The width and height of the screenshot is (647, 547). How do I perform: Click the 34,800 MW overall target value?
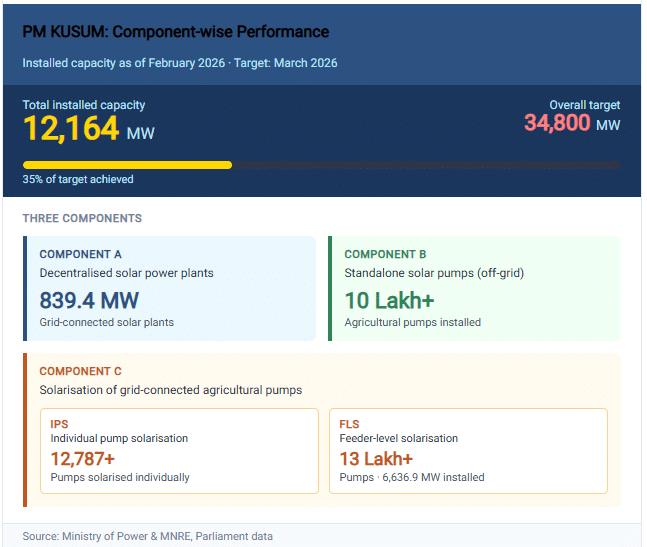pos(571,124)
